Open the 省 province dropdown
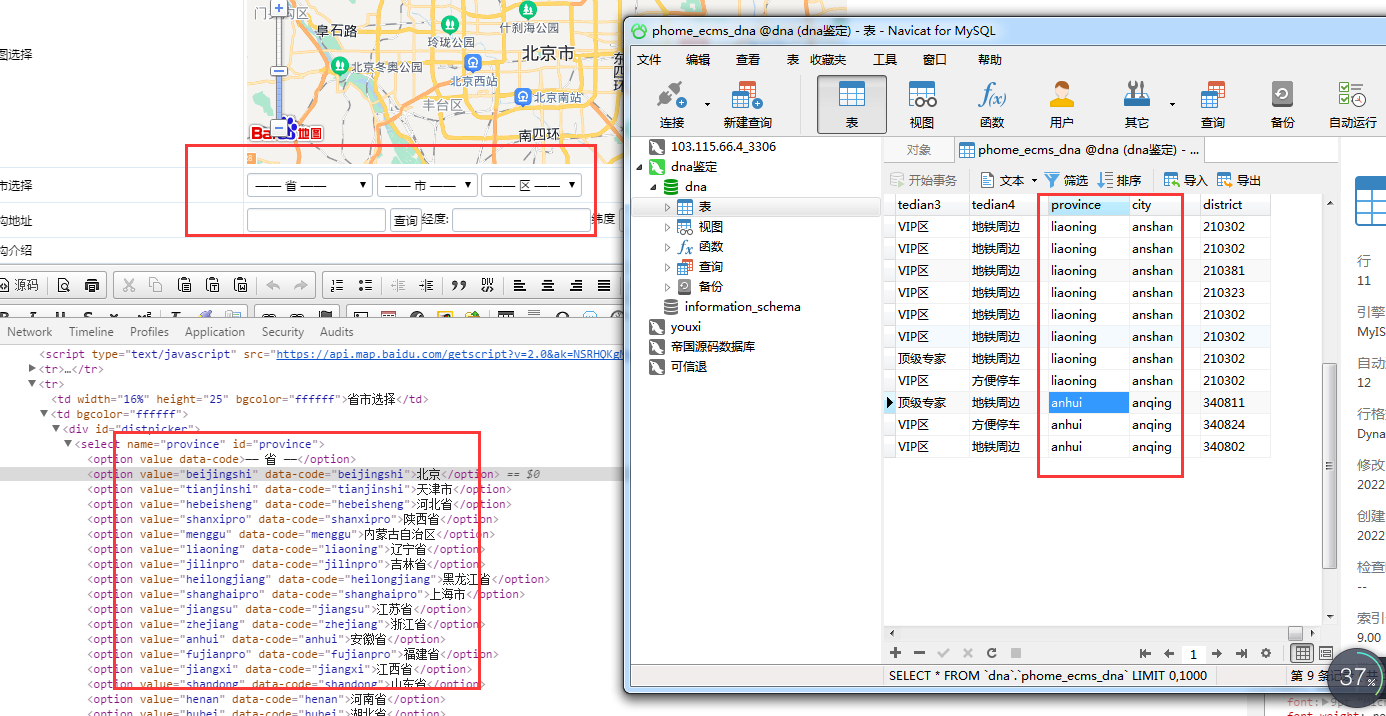This screenshot has height=716, width=1386. pyautogui.click(x=310, y=185)
